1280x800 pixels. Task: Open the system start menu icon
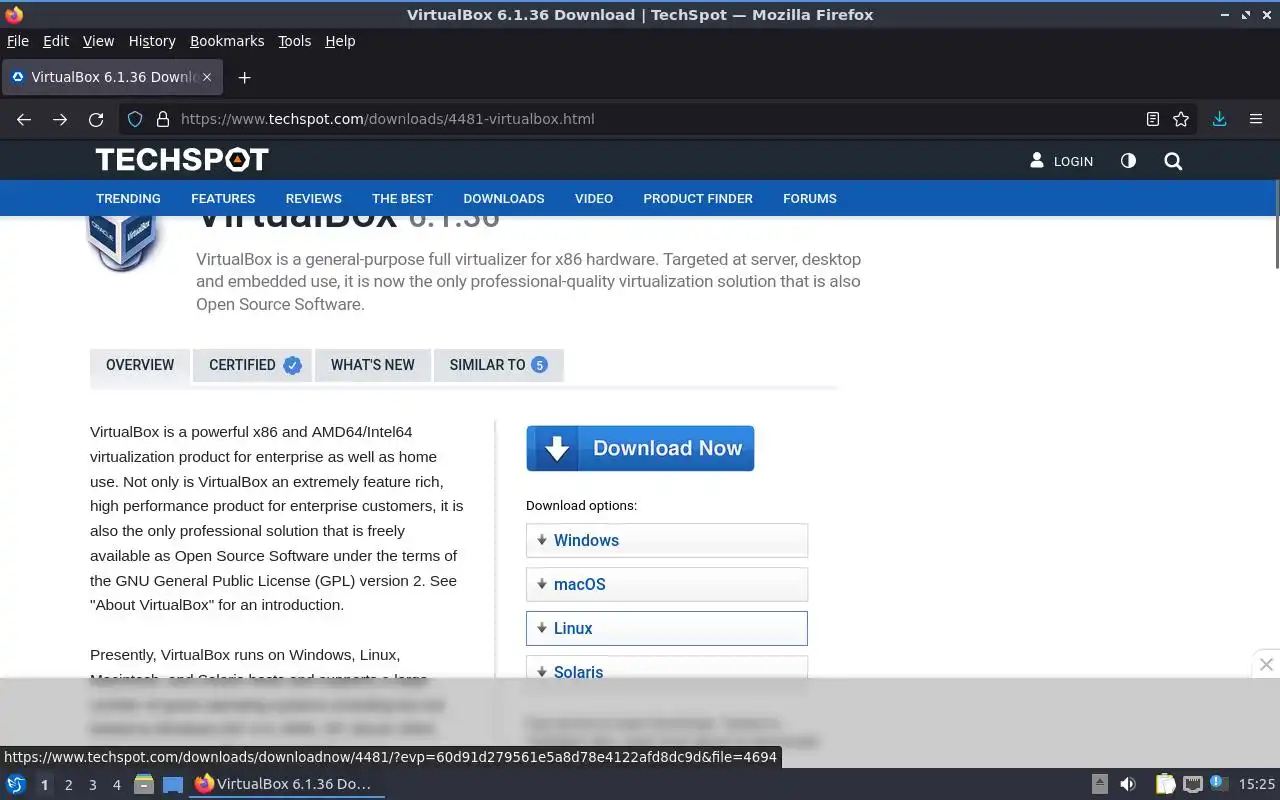[x=16, y=784]
